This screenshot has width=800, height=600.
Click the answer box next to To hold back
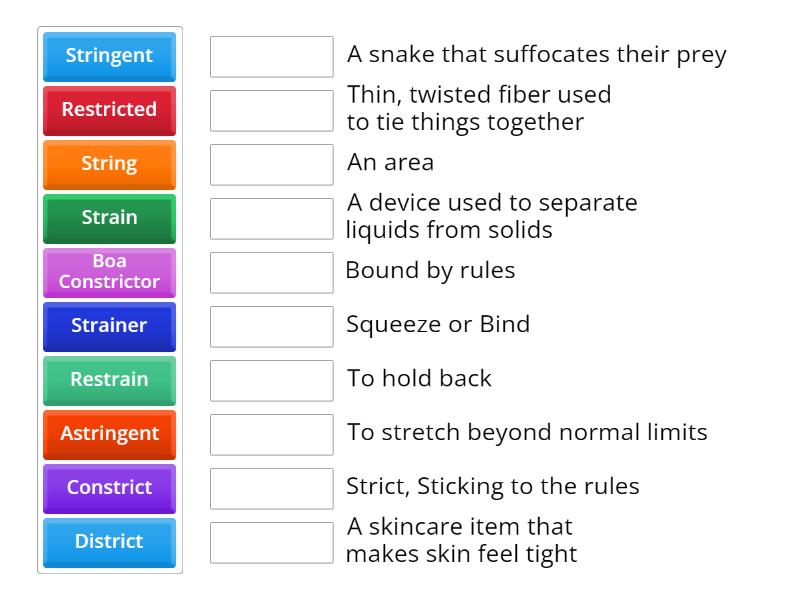271,380
